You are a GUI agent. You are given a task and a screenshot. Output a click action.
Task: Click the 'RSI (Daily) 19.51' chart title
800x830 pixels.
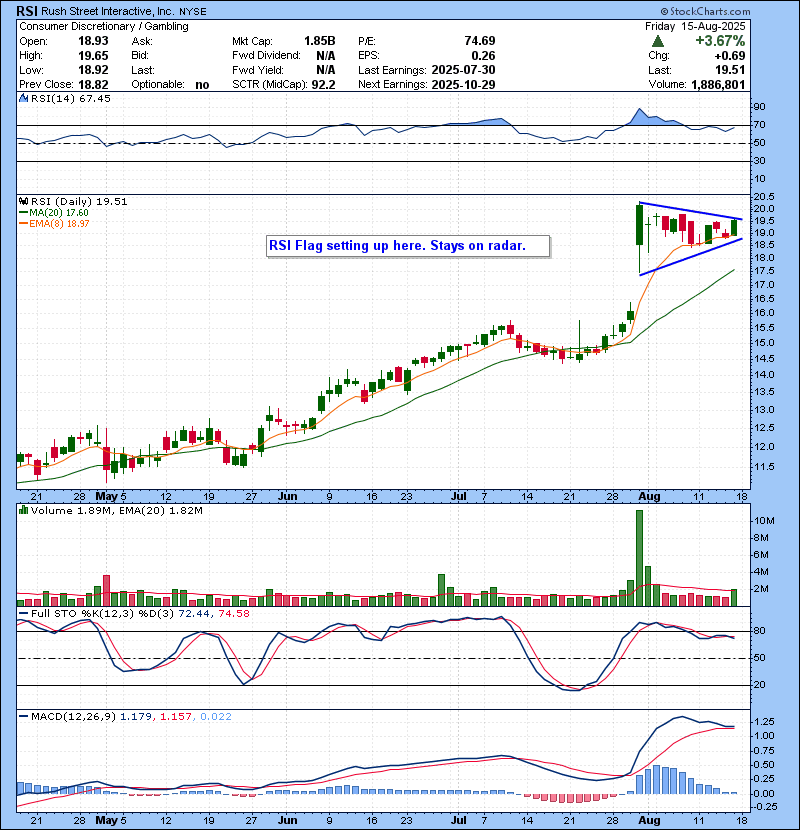[x=79, y=201]
